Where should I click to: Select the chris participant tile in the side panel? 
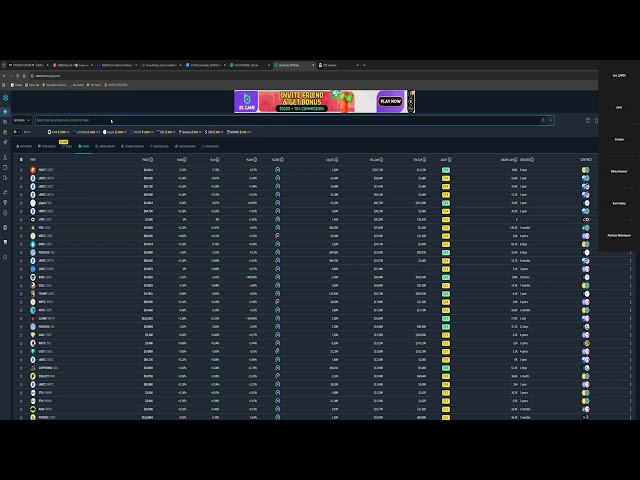(x=619, y=107)
